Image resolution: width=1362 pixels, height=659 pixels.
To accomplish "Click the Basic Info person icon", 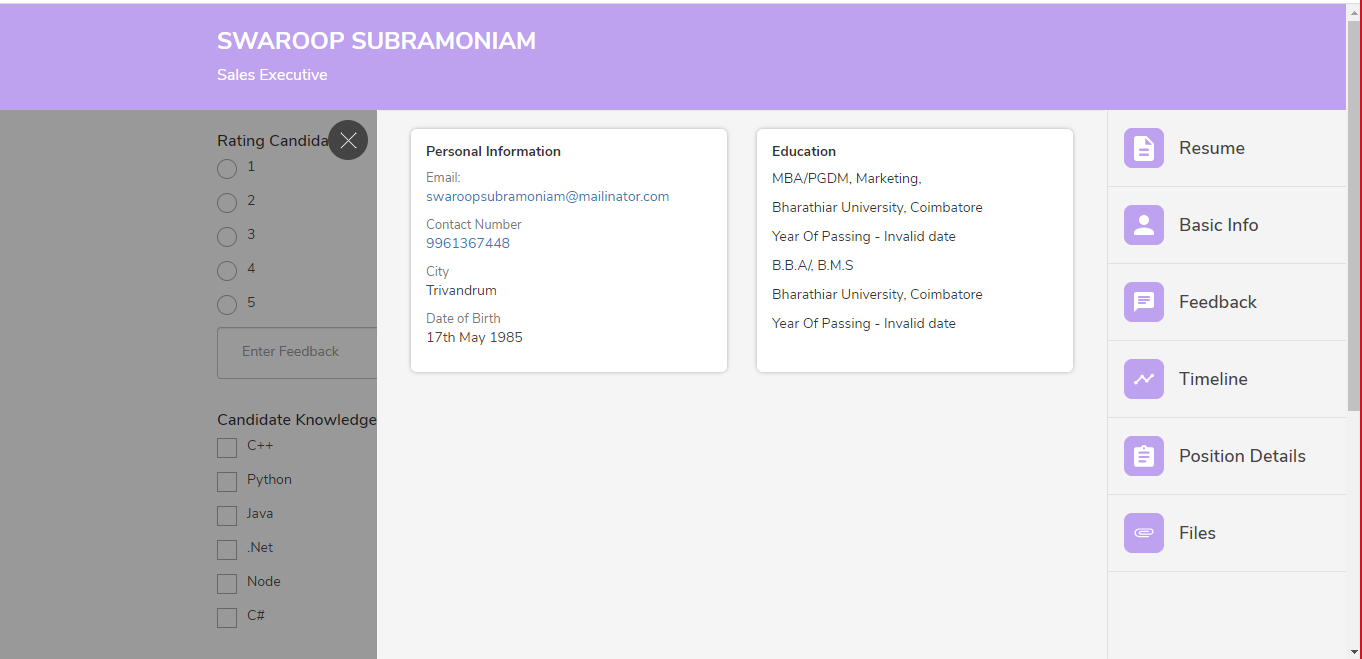I will (x=1143, y=225).
